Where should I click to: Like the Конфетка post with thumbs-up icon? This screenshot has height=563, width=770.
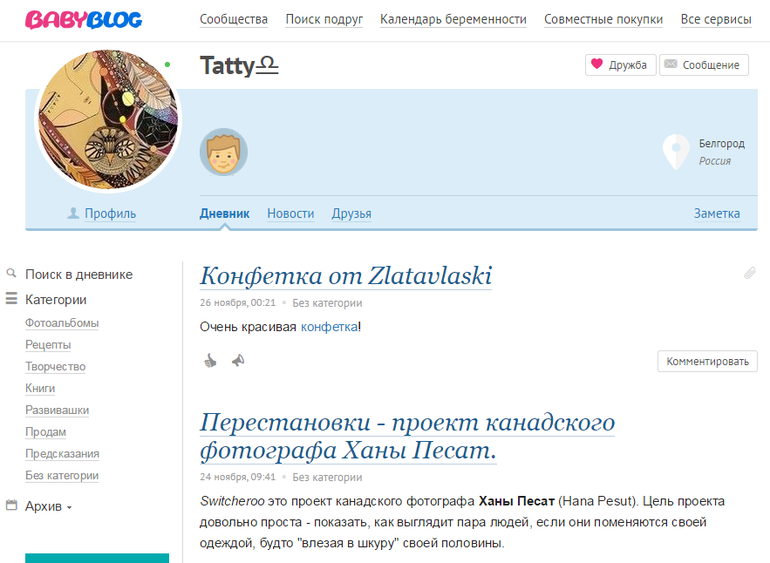[x=210, y=361]
